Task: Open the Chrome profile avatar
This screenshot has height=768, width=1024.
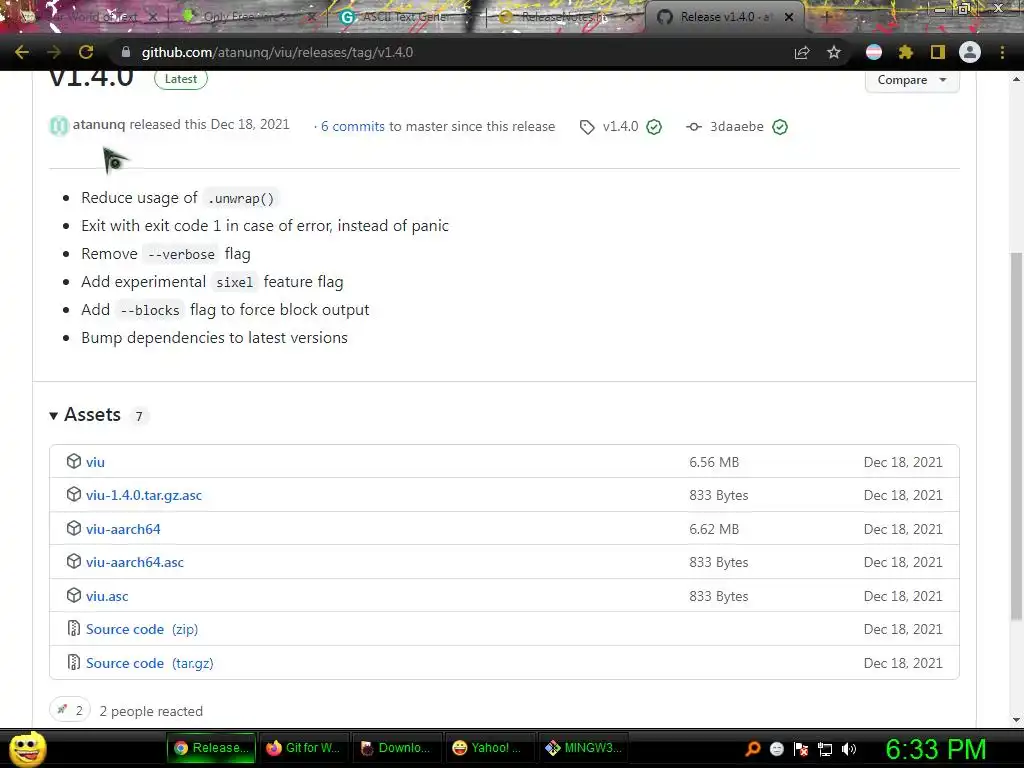Action: tap(970, 52)
